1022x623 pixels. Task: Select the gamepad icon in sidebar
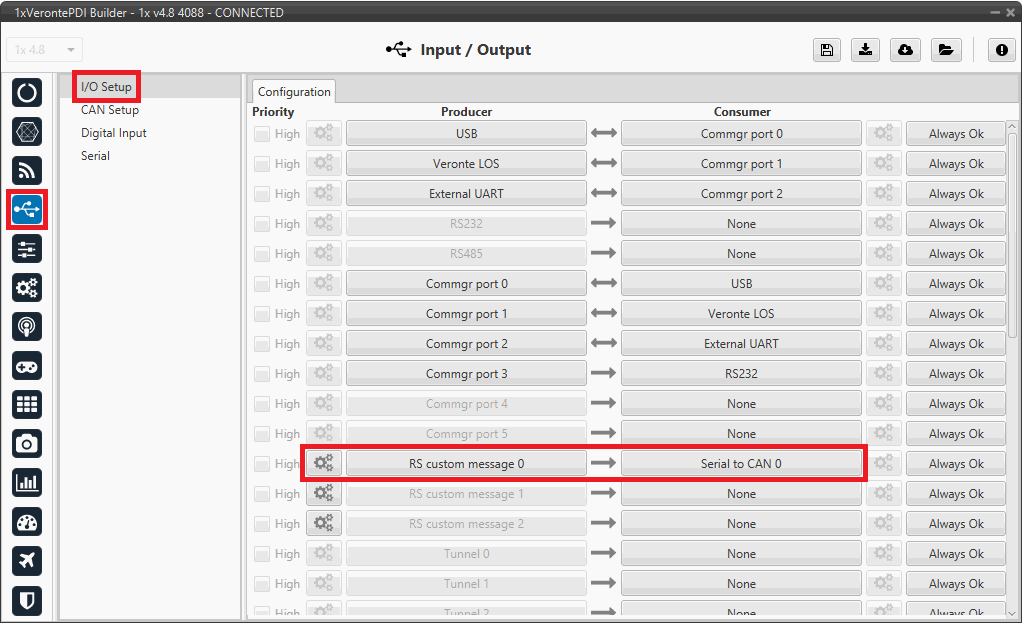coord(27,365)
